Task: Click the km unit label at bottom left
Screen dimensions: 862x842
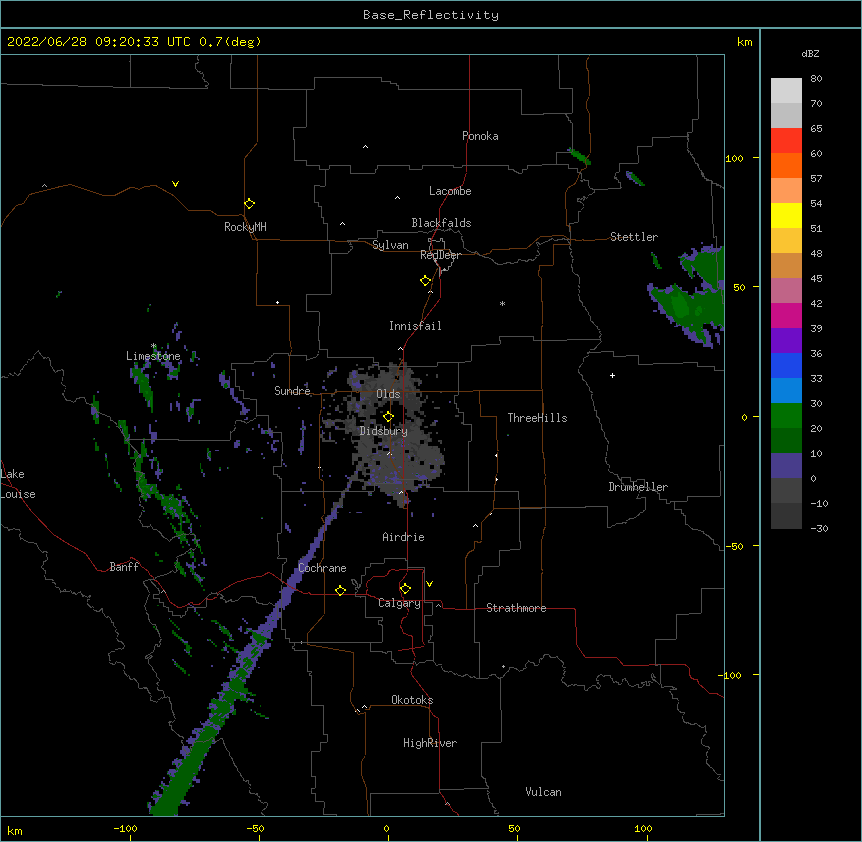Action: tap(15, 831)
